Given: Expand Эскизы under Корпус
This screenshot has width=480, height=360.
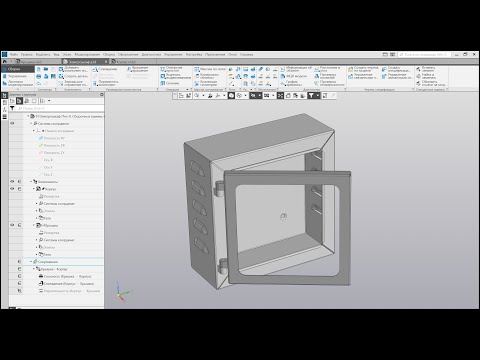Looking at the screenshot, I should [x=37, y=211].
